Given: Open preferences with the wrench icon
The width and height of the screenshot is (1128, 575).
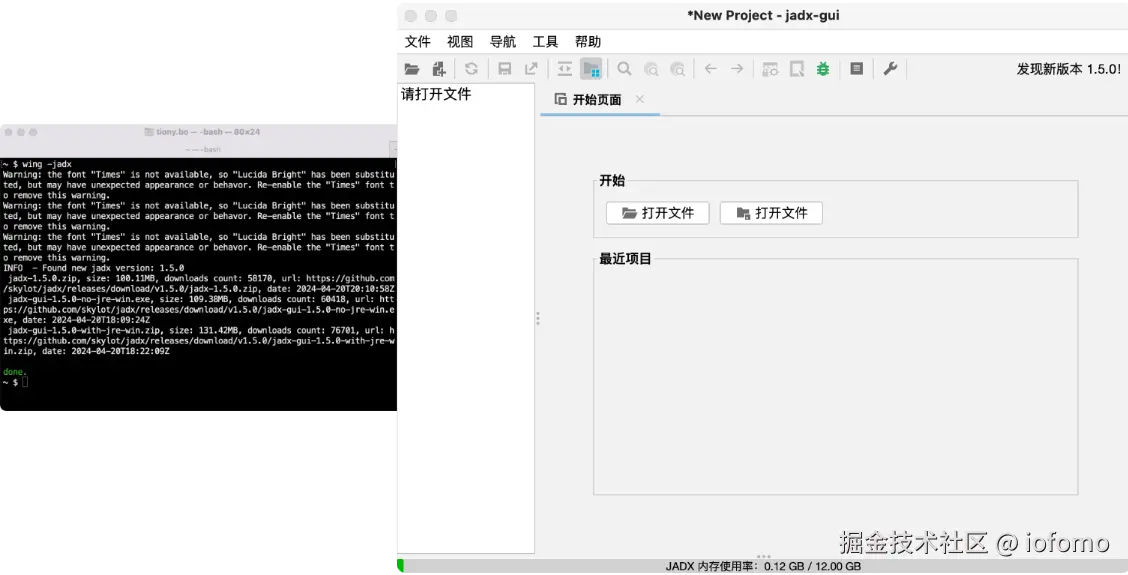Looking at the screenshot, I should click(x=890, y=69).
